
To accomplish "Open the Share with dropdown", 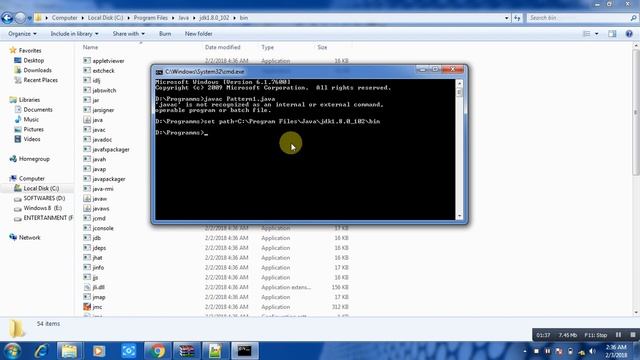I will (129, 34).
